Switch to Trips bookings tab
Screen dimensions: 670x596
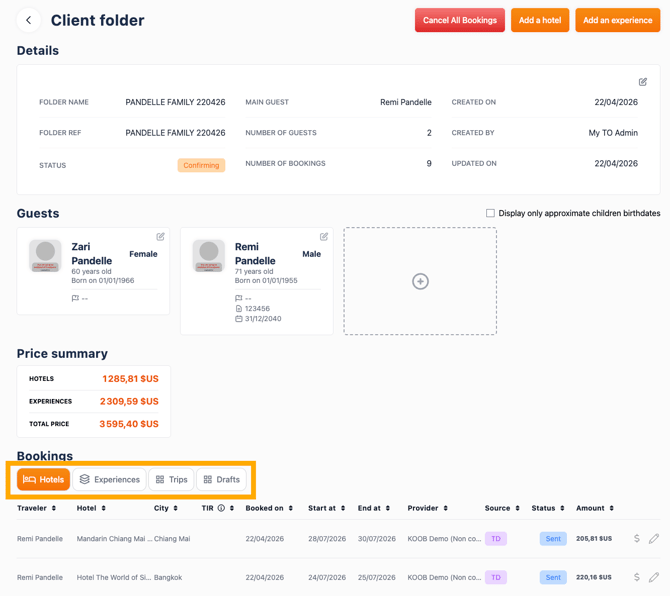[171, 479]
